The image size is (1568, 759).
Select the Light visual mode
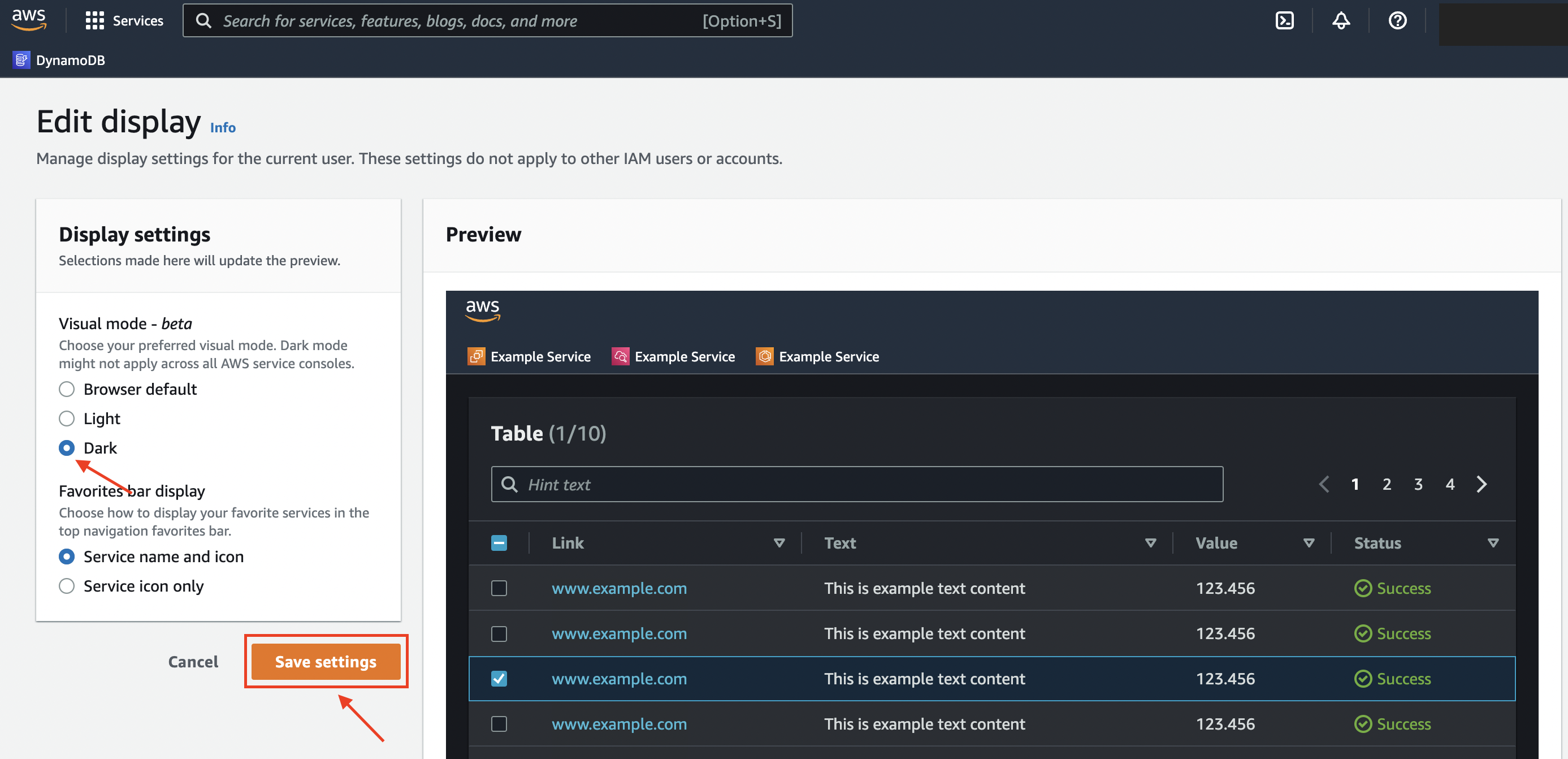point(67,419)
